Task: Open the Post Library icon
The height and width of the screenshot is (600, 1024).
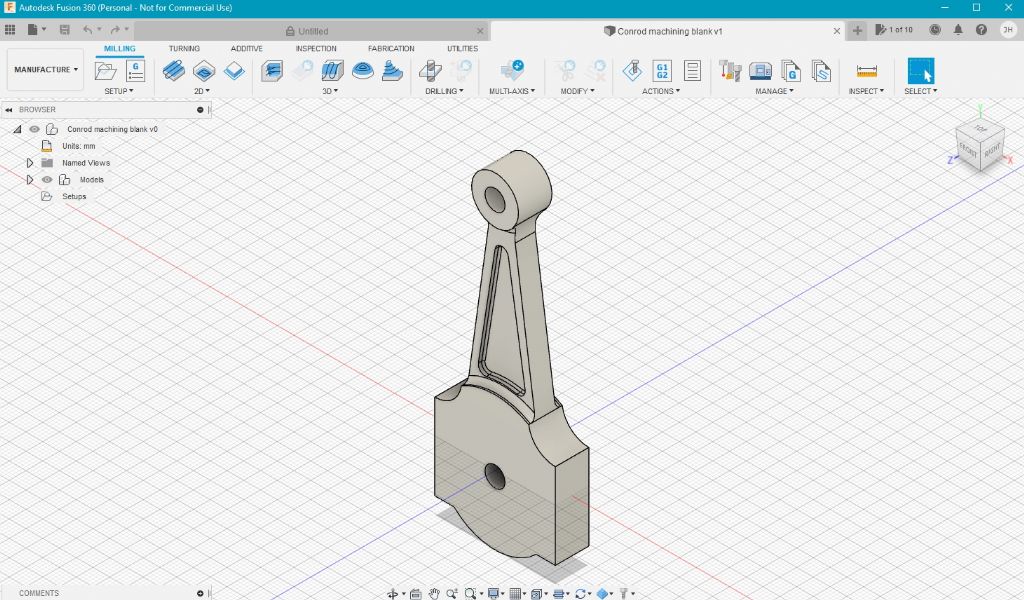Action: (x=790, y=71)
